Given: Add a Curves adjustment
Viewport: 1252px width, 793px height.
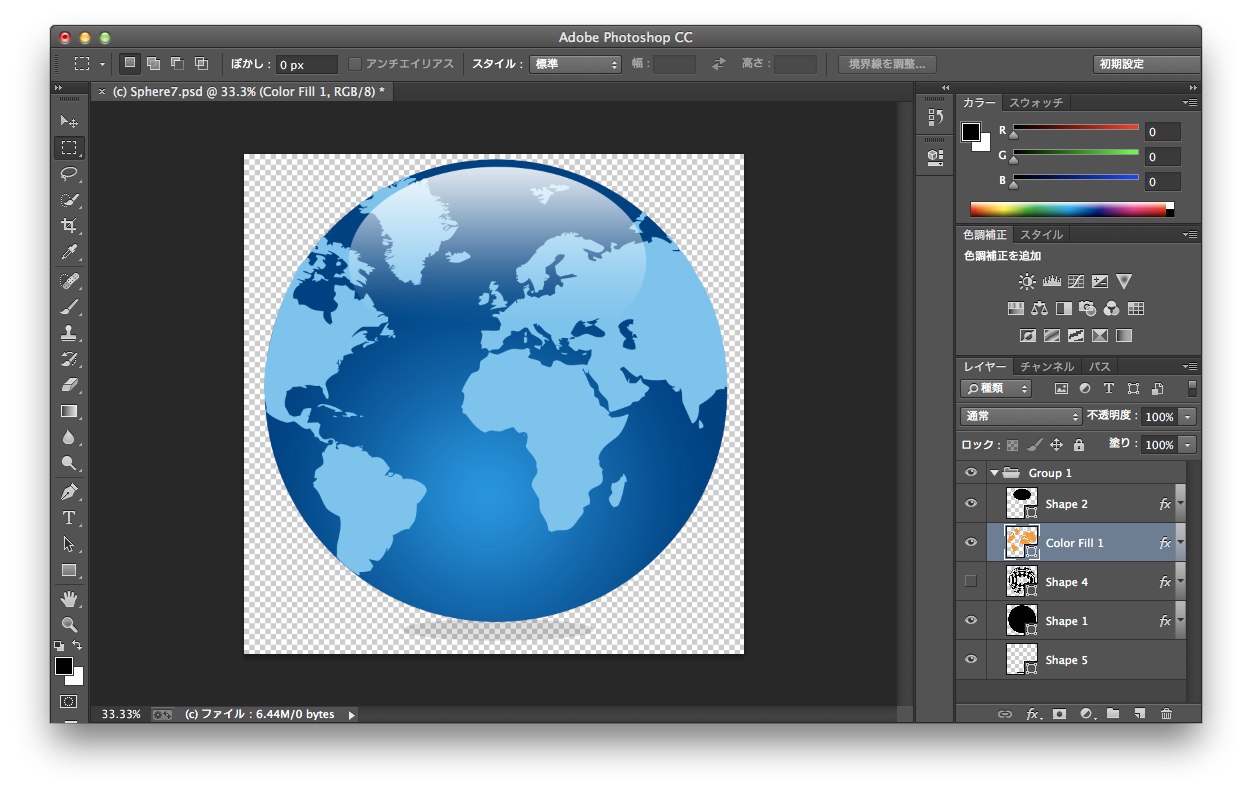Looking at the screenshot, I should (1075, 282).
